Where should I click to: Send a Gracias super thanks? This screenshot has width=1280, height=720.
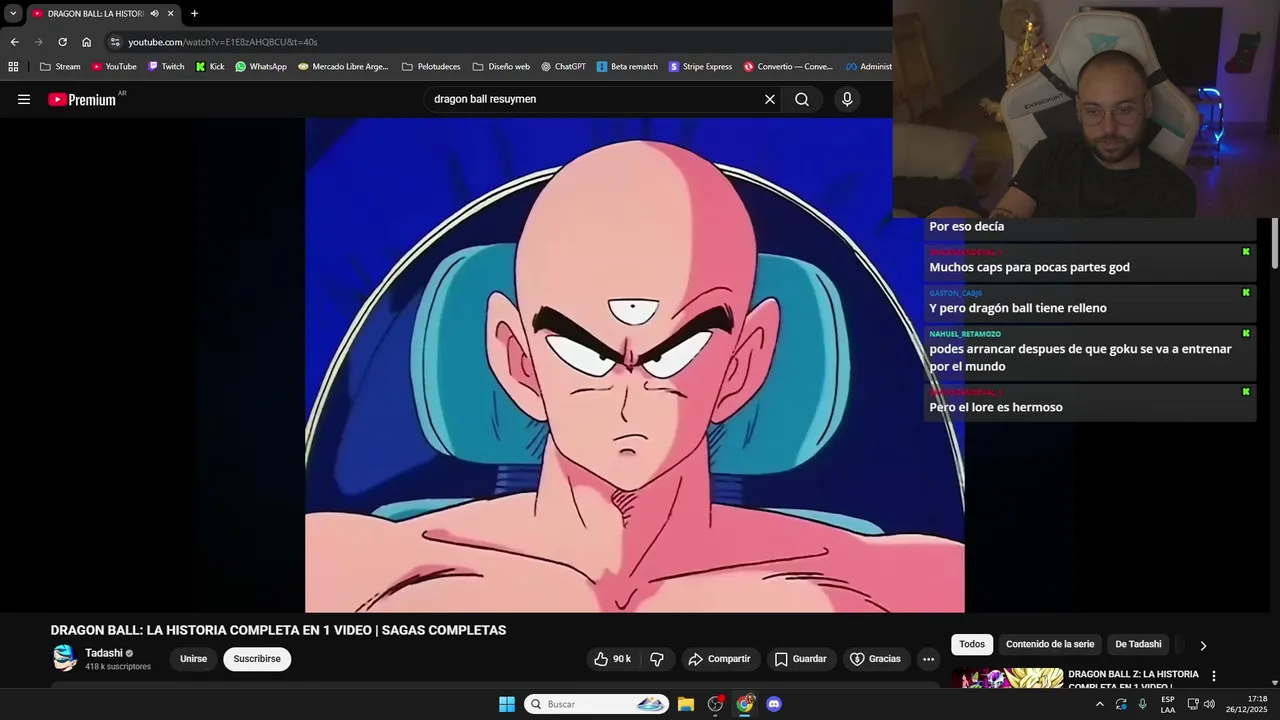click(876, 659)
